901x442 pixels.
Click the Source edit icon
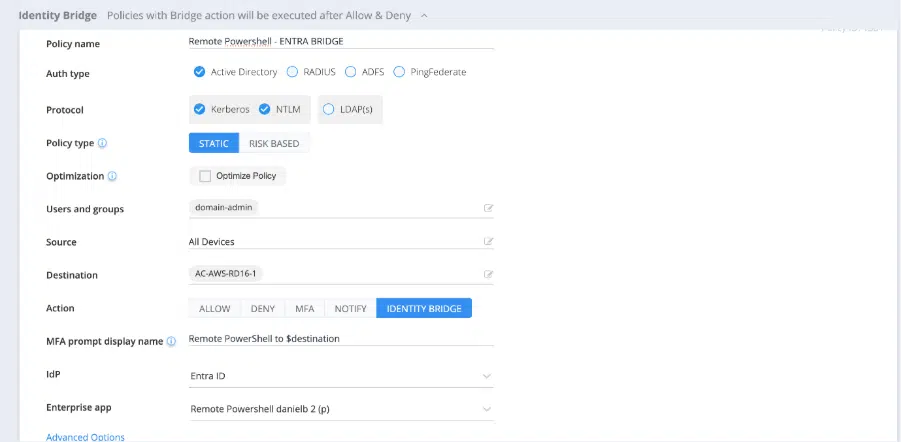(x=488, y=242)
